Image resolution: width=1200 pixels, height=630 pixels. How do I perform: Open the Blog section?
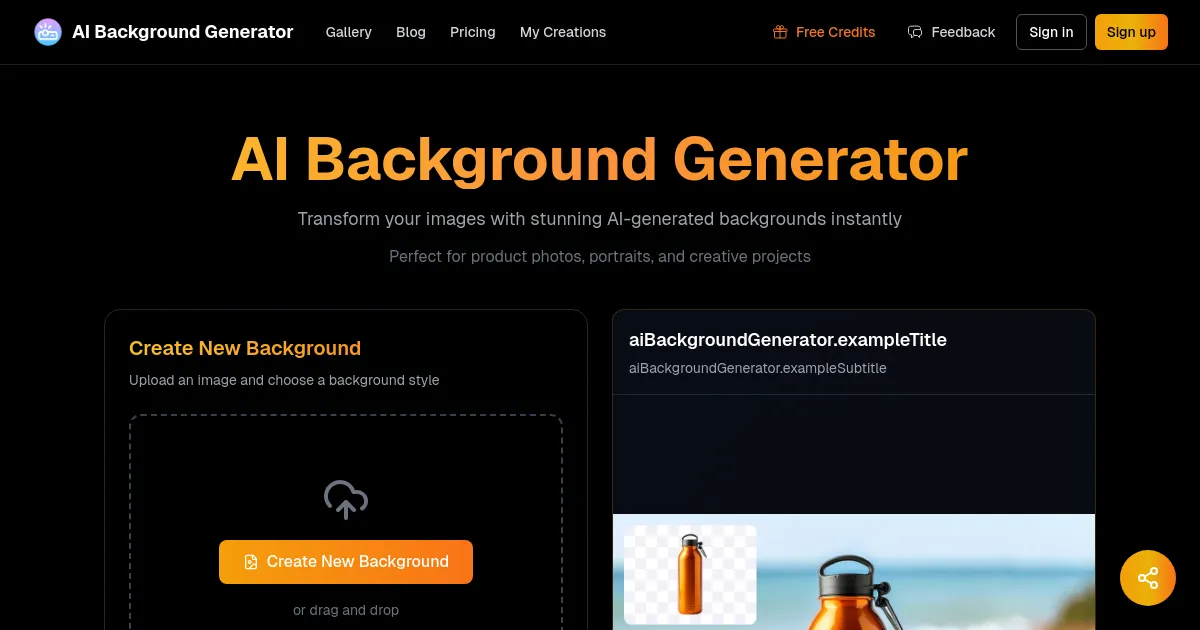point(410,32)
